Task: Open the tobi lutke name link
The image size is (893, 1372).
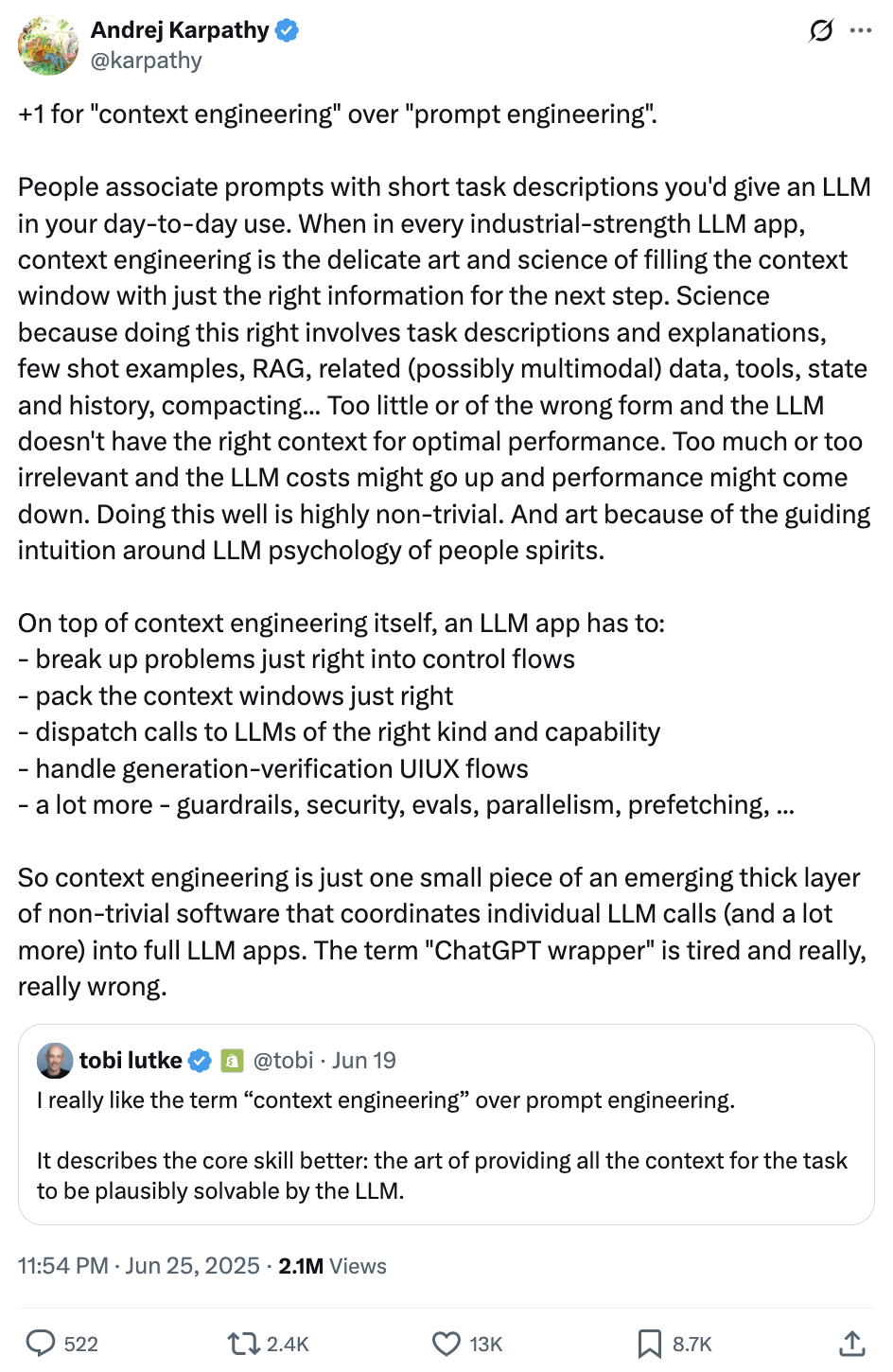Action: pyautogui.click(x=131, y=1061)
